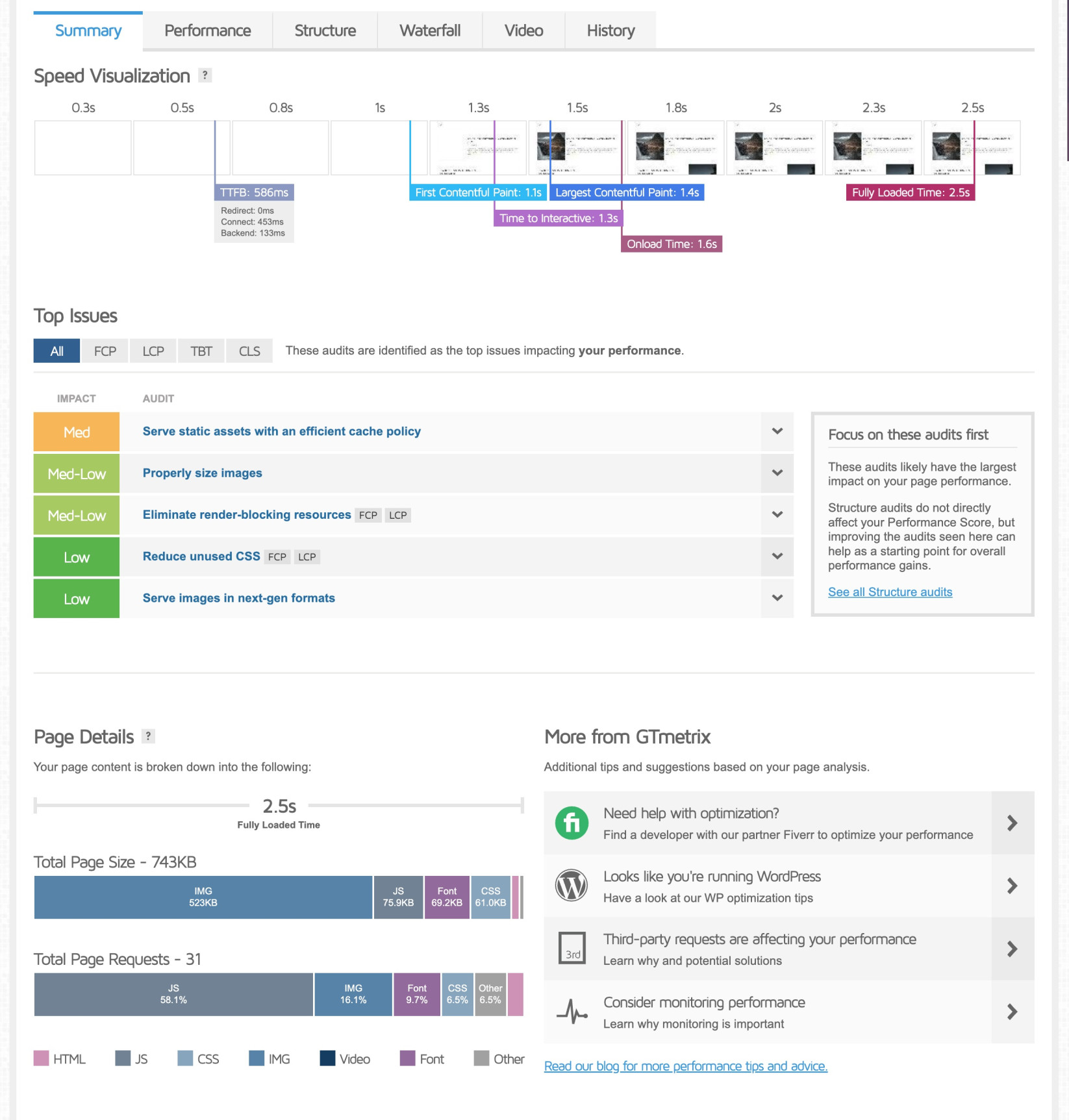The image size is (1069, 1120).
Task: Filter top issues by CLS
Action: [249, 351]
